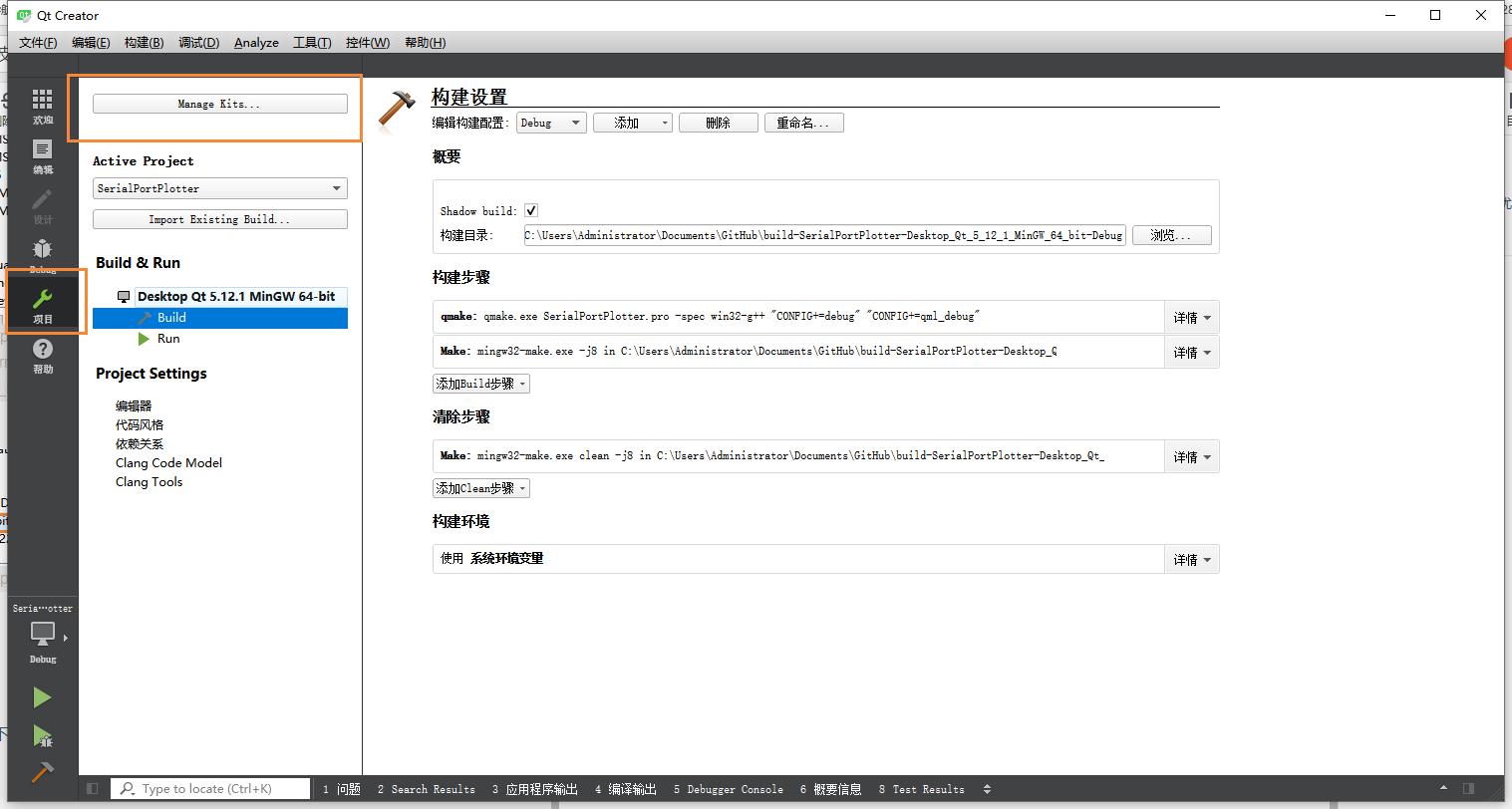Click the 浏览 (Browse) button for build directory
Screen dimensions: 1512x809
1171,235
